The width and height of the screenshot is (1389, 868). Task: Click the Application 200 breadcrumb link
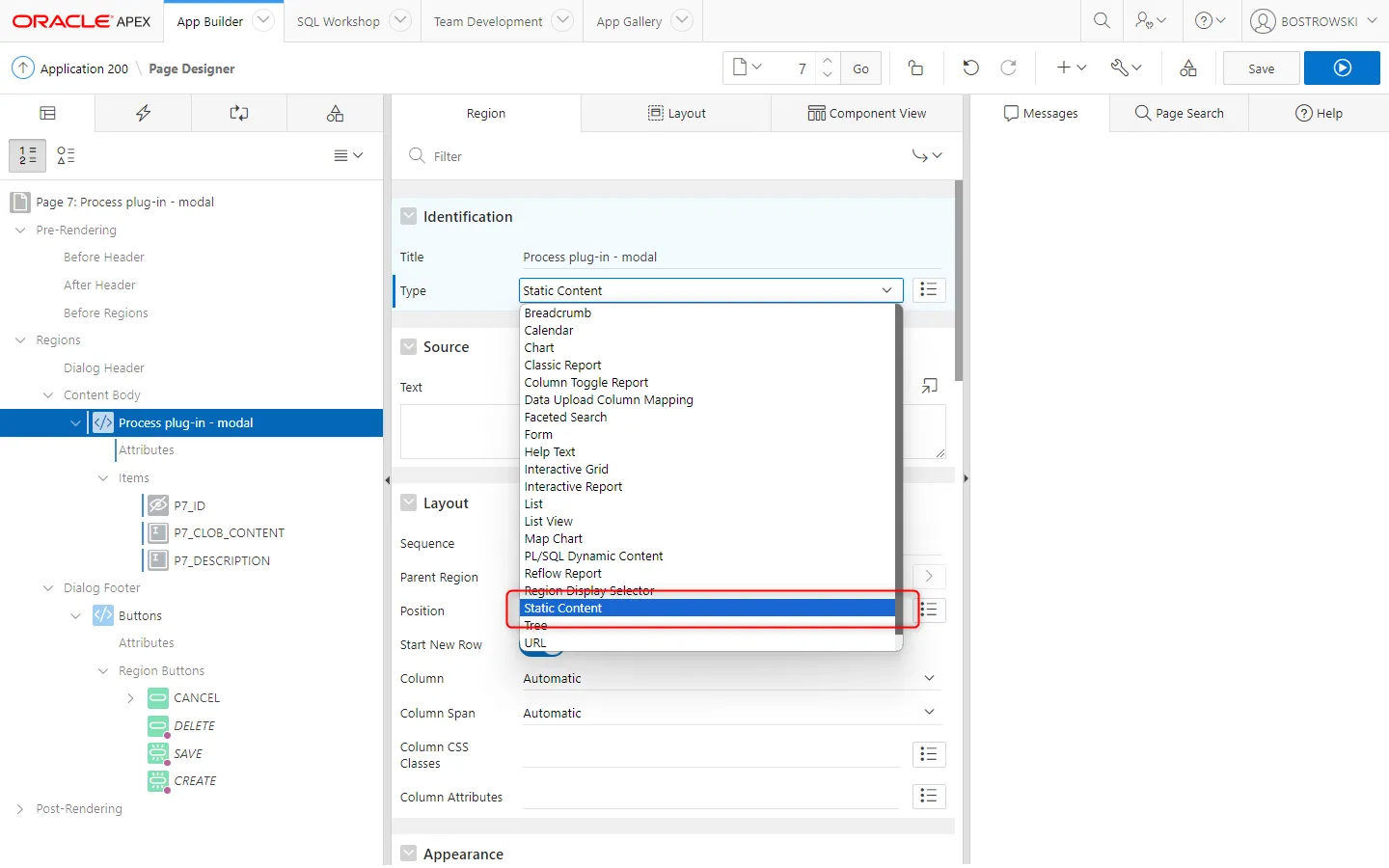coord(84,68)
